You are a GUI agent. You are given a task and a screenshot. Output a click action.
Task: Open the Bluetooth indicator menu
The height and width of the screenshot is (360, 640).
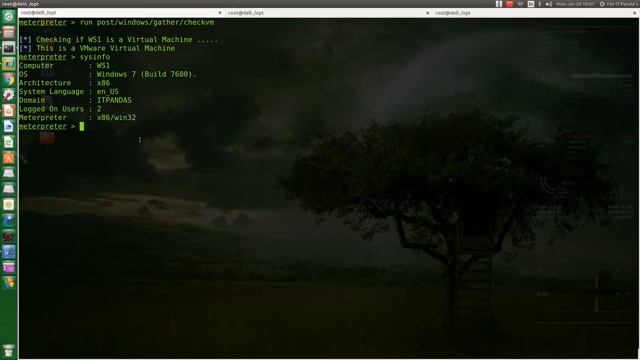(540, 4)
